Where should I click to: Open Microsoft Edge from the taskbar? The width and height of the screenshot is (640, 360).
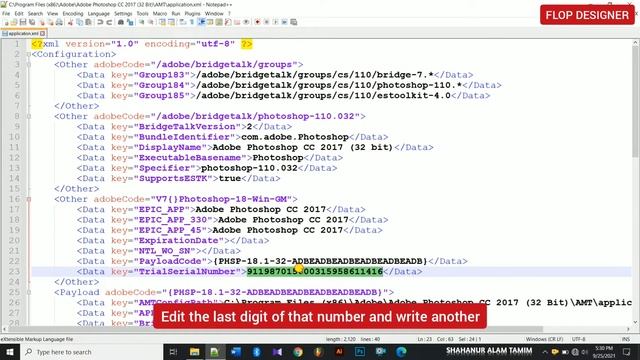click(401, 352)
